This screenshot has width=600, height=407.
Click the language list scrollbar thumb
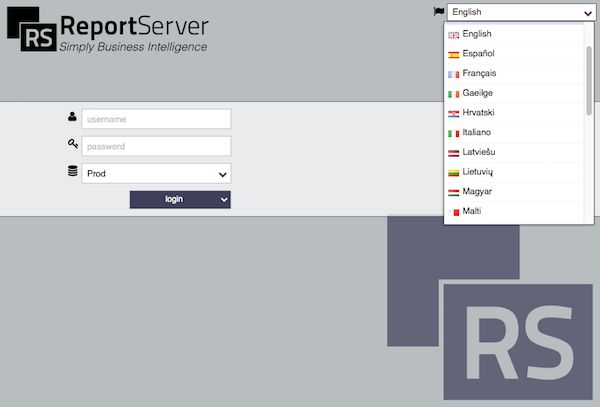589,80
